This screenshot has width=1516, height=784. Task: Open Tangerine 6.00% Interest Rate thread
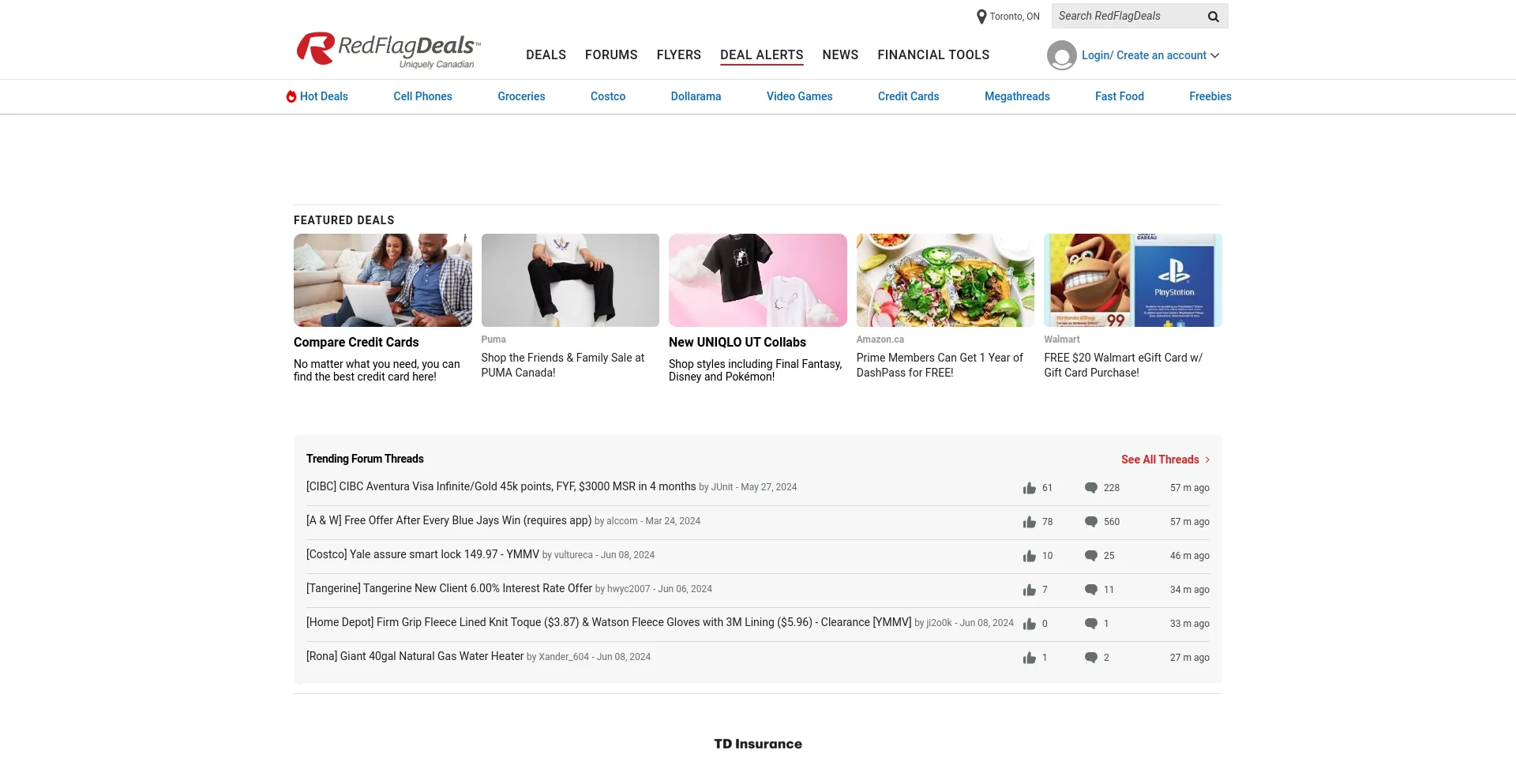449,588
